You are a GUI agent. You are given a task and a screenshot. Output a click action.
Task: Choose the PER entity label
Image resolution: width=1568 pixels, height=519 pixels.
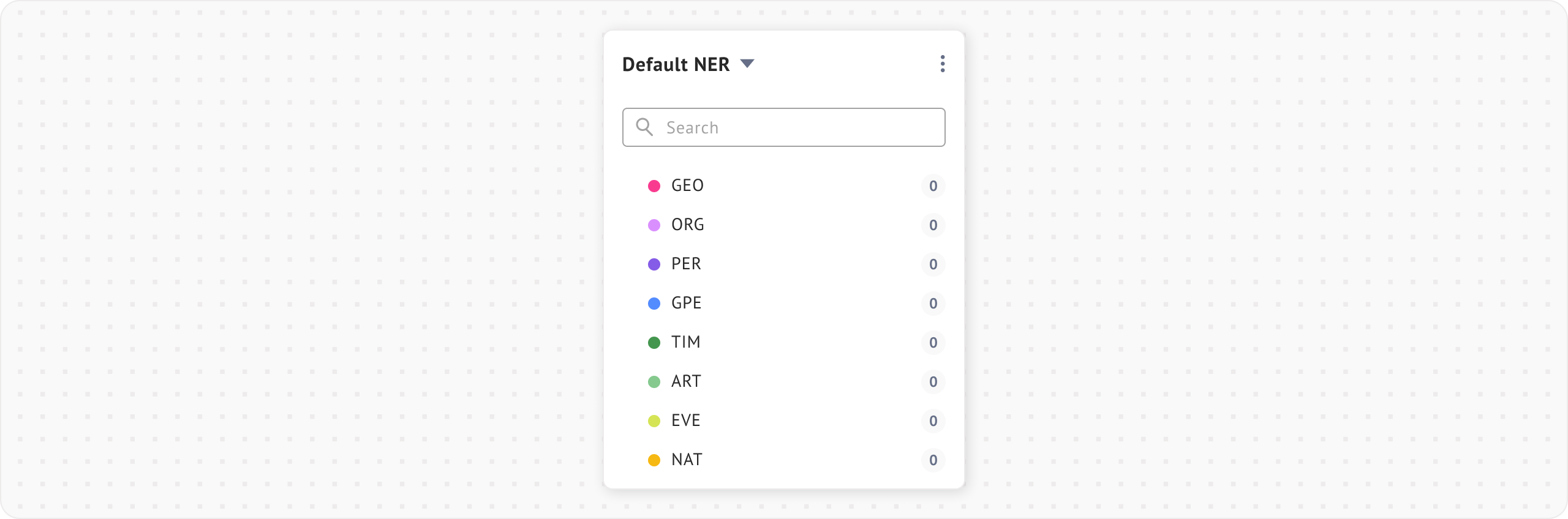686,264
